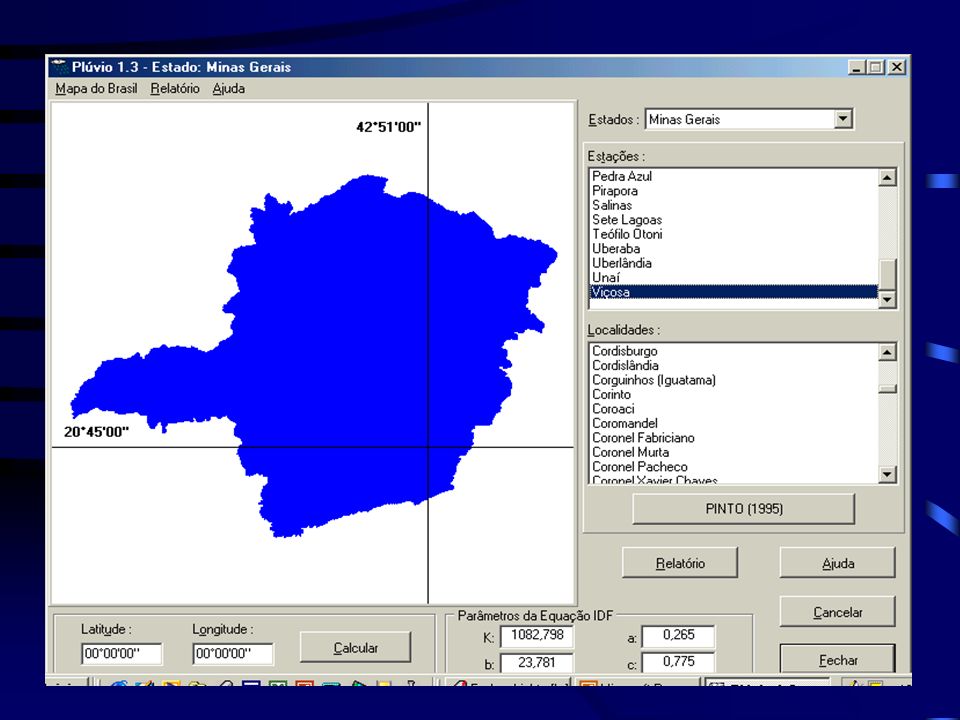Open the Mapa do Brasil menu
The width and height of the screenshot is (960, 720).
pos(96,89)
